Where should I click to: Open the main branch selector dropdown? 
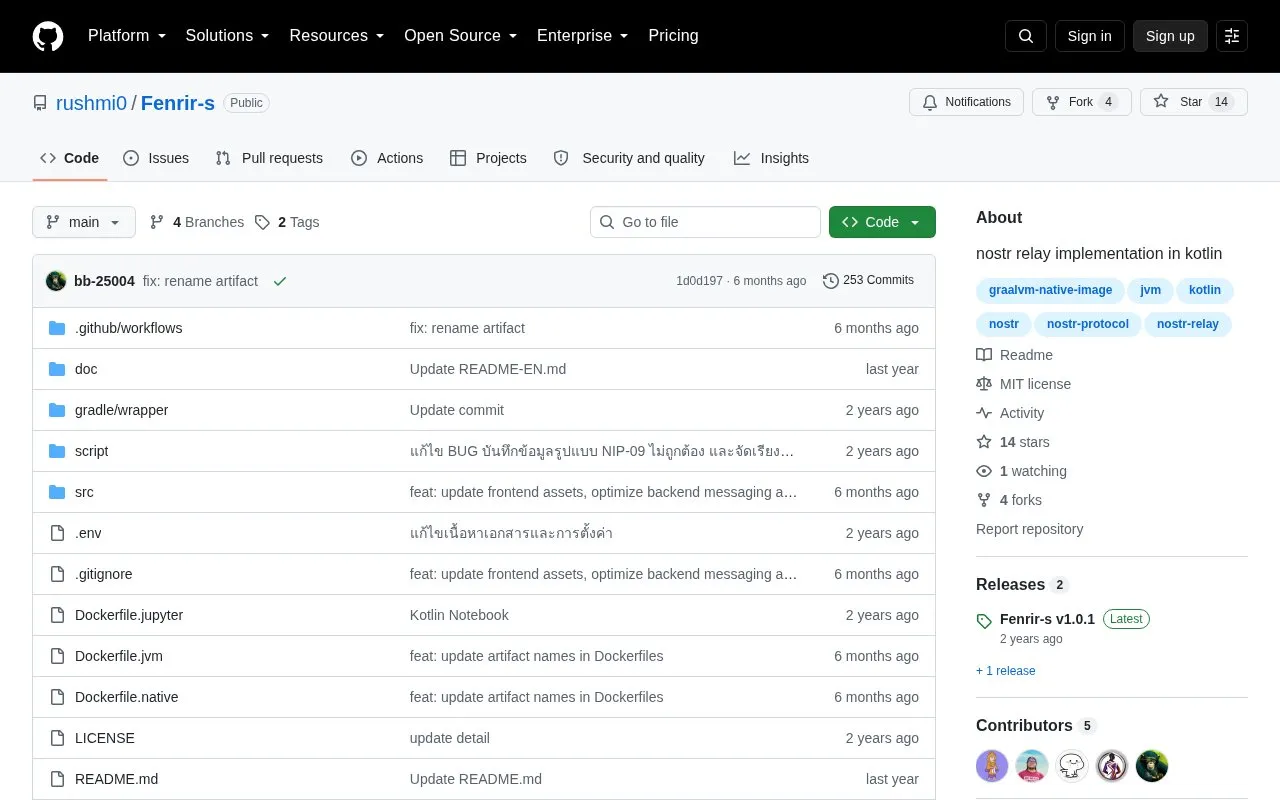coord(84,222)
